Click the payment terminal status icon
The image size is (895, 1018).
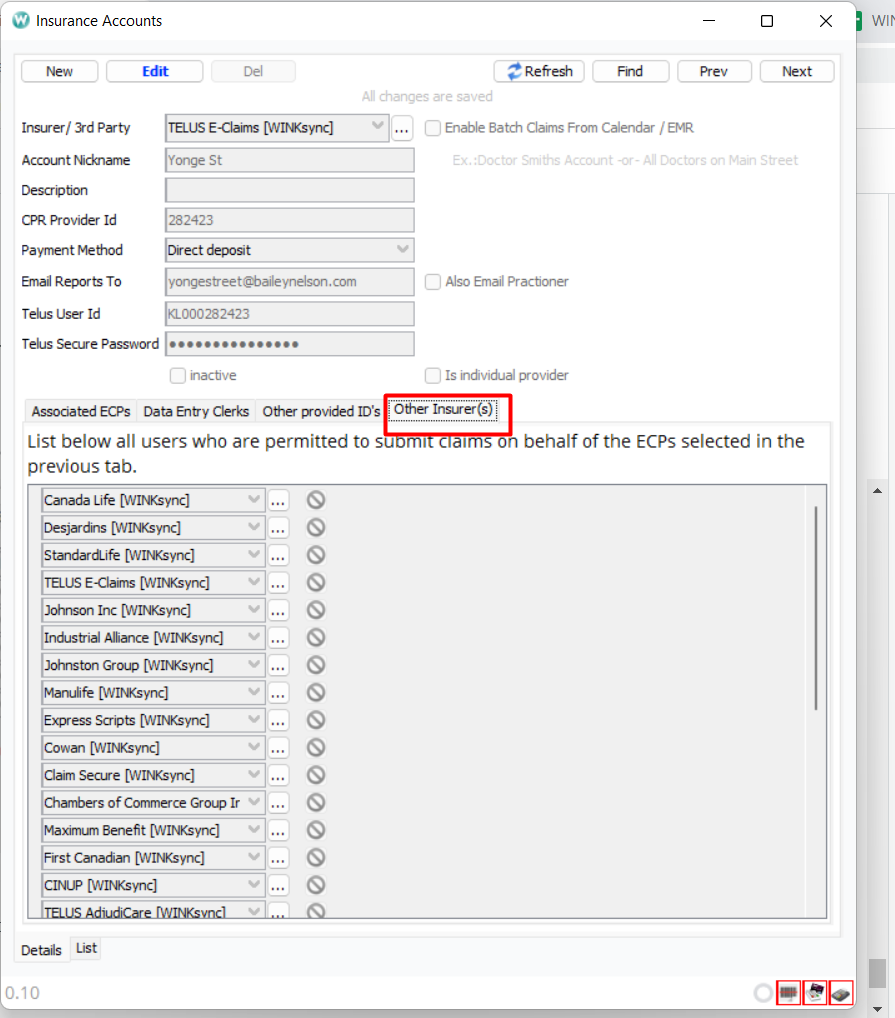[x=840, y=992]
